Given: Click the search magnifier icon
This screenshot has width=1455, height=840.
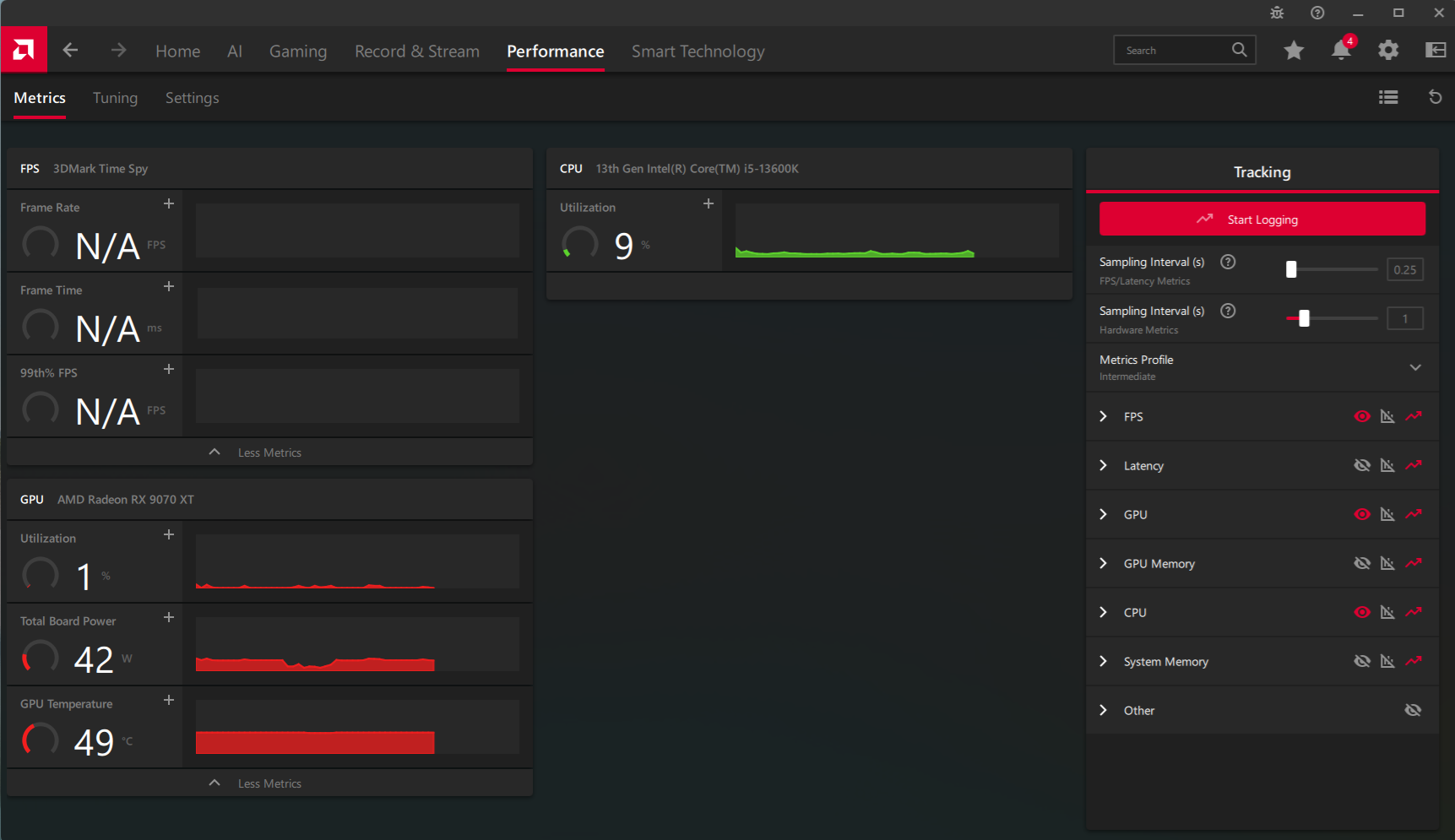Looking at the screenshot, I should click(1239, 50).
